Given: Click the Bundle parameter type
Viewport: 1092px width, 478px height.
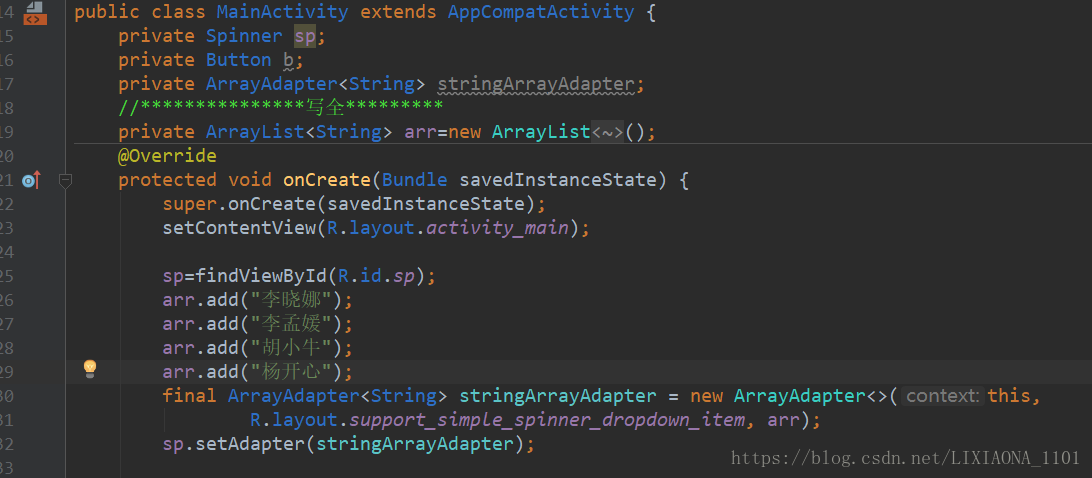Looking at the screenshot, I should (x=414, y=180).
